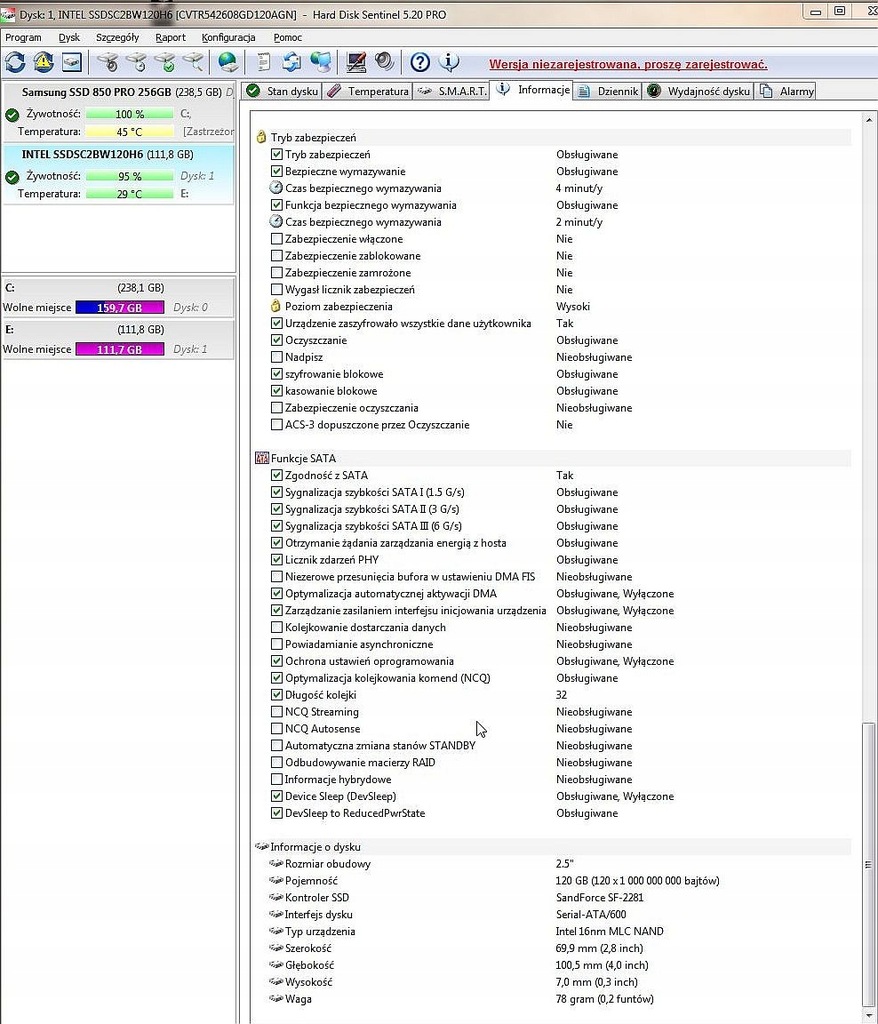Click the ATA icon beside Funkcje SATA
The width and height of the screenshot is (878, 1024).
pyautogui.click(x=262, y=458)
